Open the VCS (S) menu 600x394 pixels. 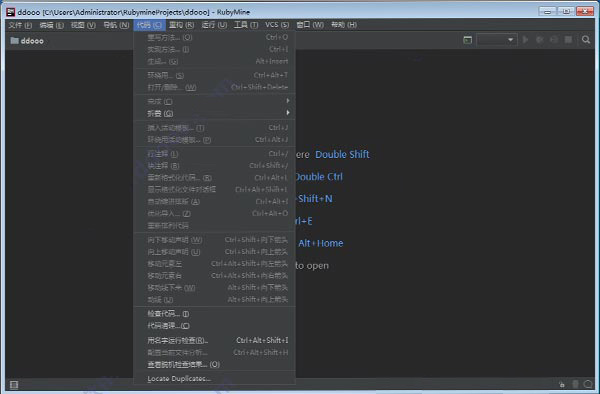pyautogui.click(x=277, y=25)
